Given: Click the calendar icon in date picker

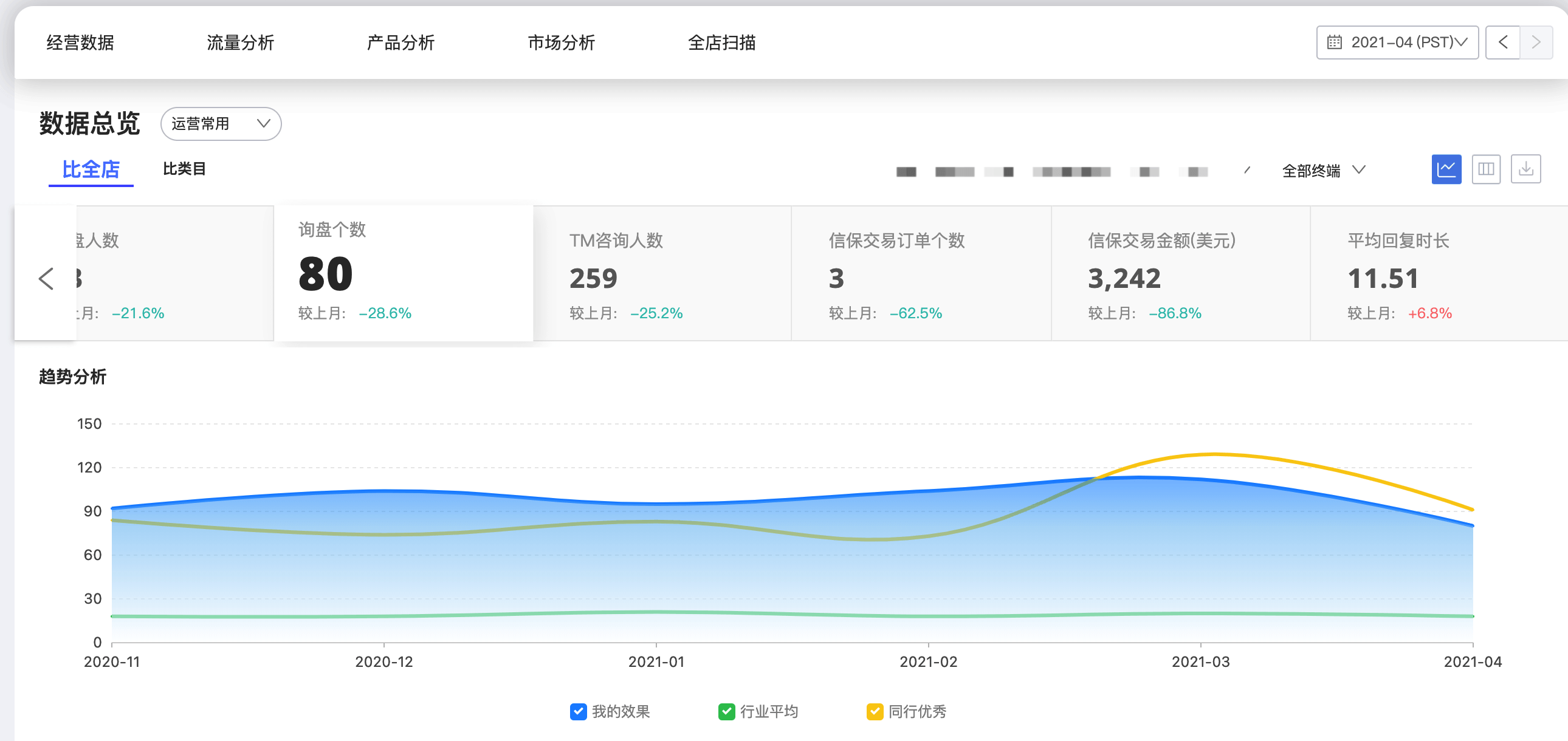Looking at the screenshot, I should (1333, 43).
